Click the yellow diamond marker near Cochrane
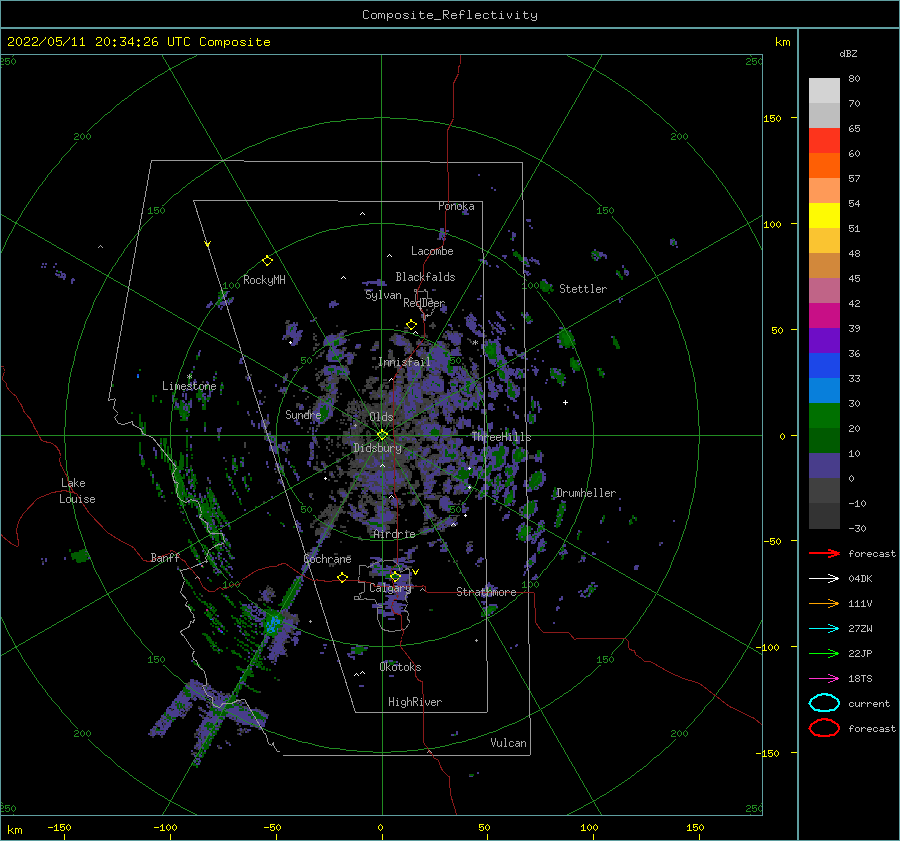Viewport: 900px width, 841px height. pos(342,578)
